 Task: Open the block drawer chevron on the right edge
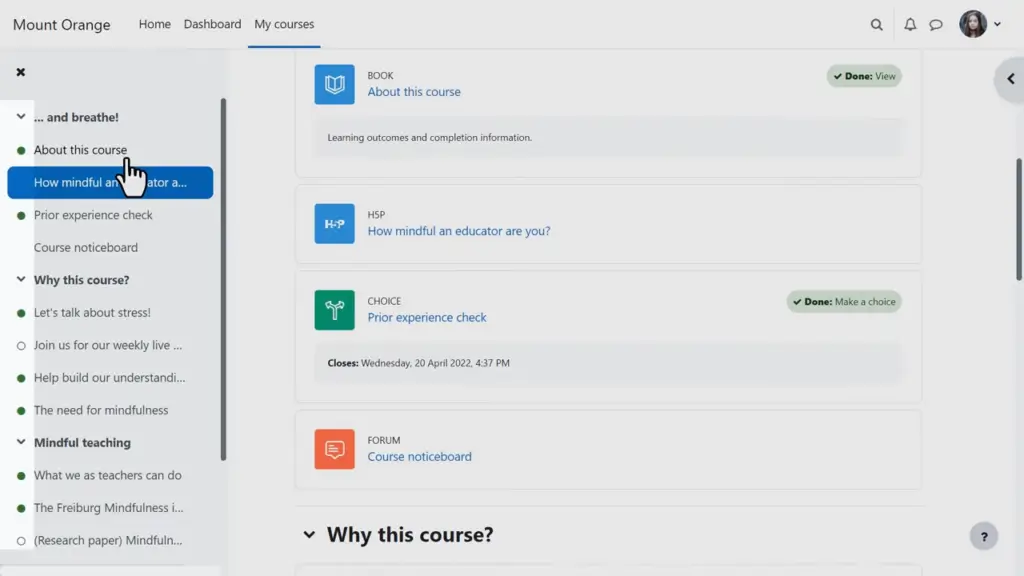click(x=1009, y=80)
